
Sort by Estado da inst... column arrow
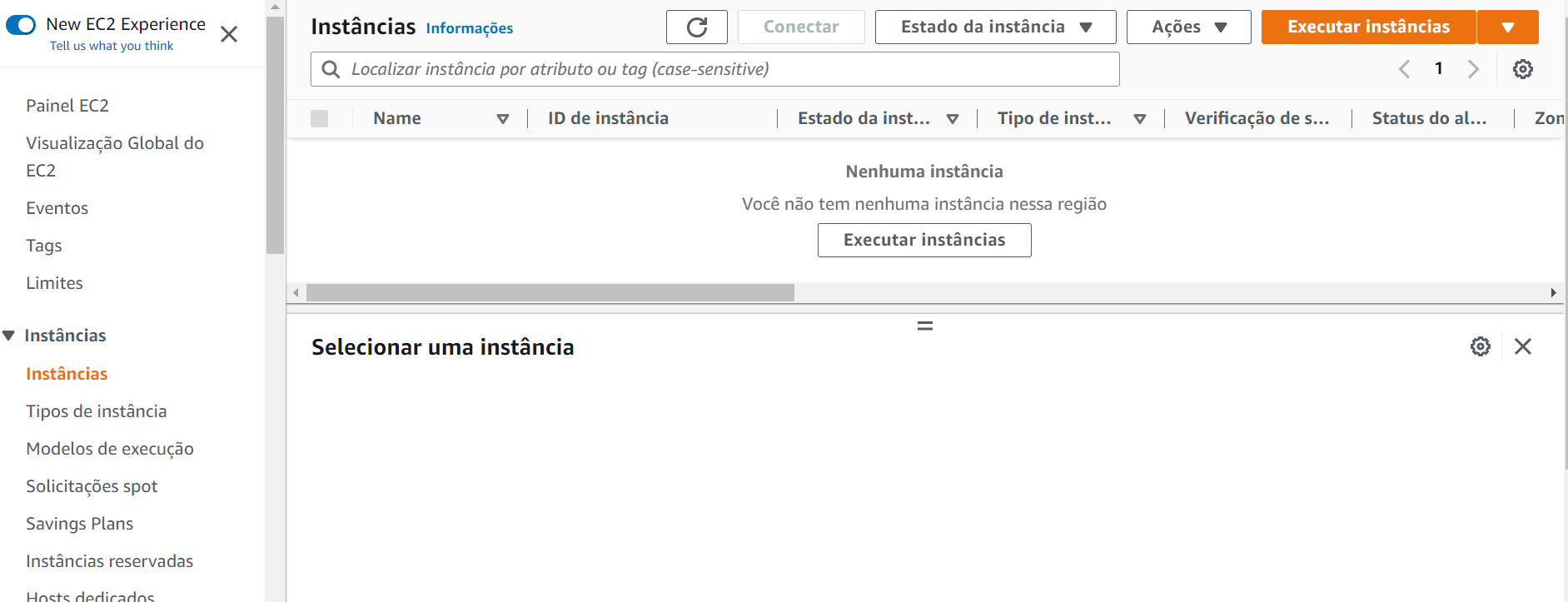coord(953,119)
